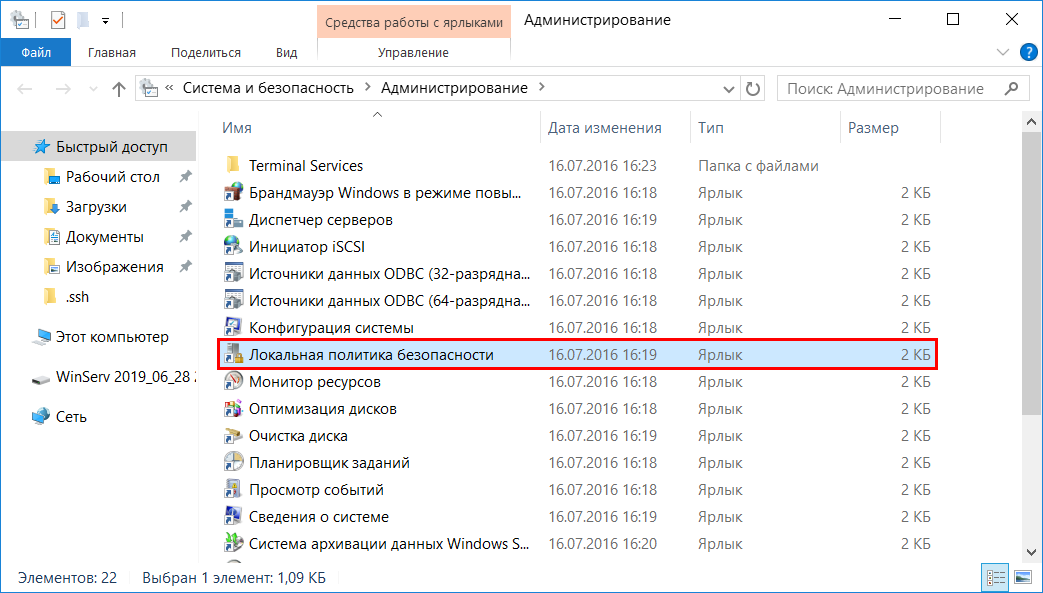The height and width of the screenshot is (593, 1043).
Task: Click the Диспетчер серверов shortcut icon
Action: [233, 220]
